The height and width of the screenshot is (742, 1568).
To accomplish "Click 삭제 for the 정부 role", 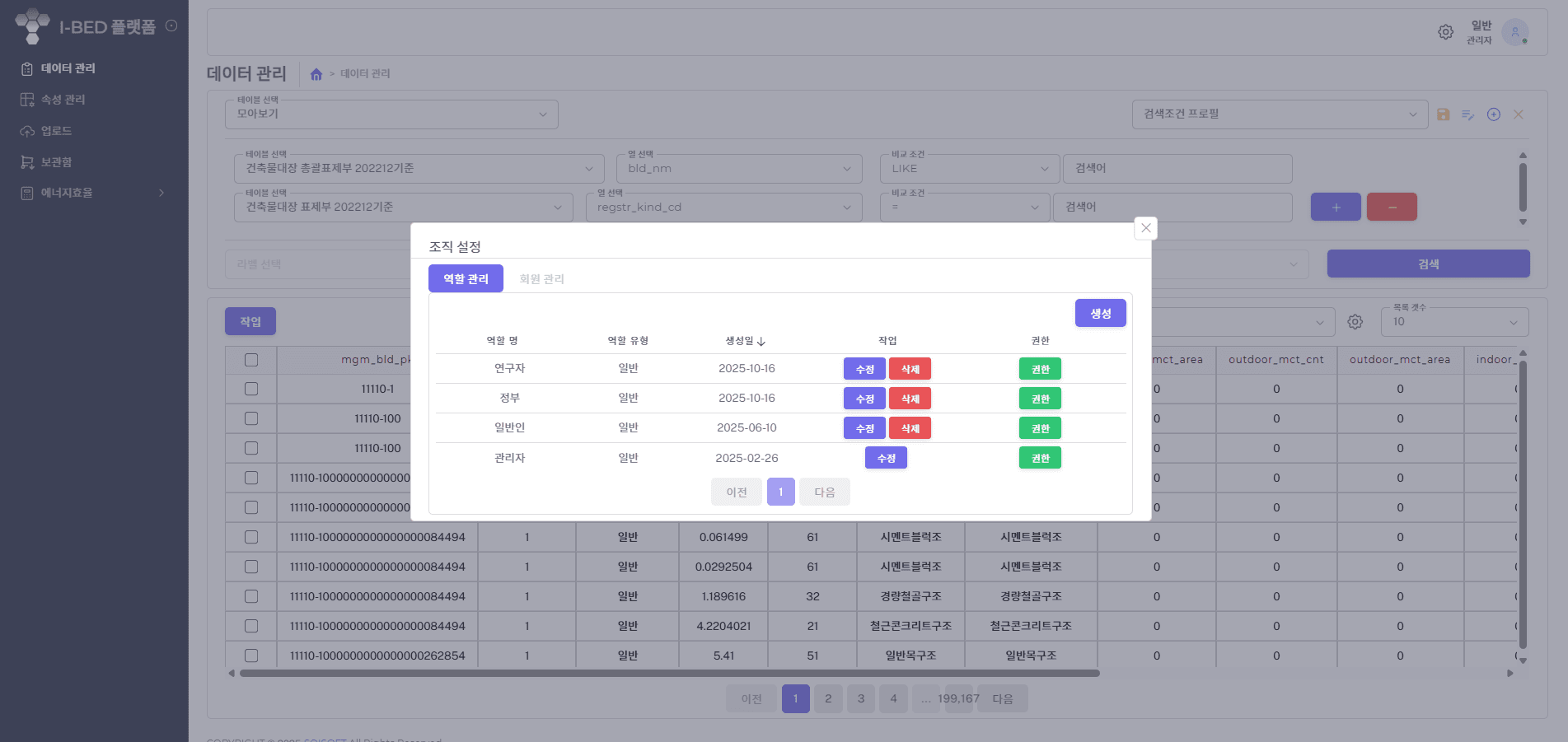I will click(910, 399).
